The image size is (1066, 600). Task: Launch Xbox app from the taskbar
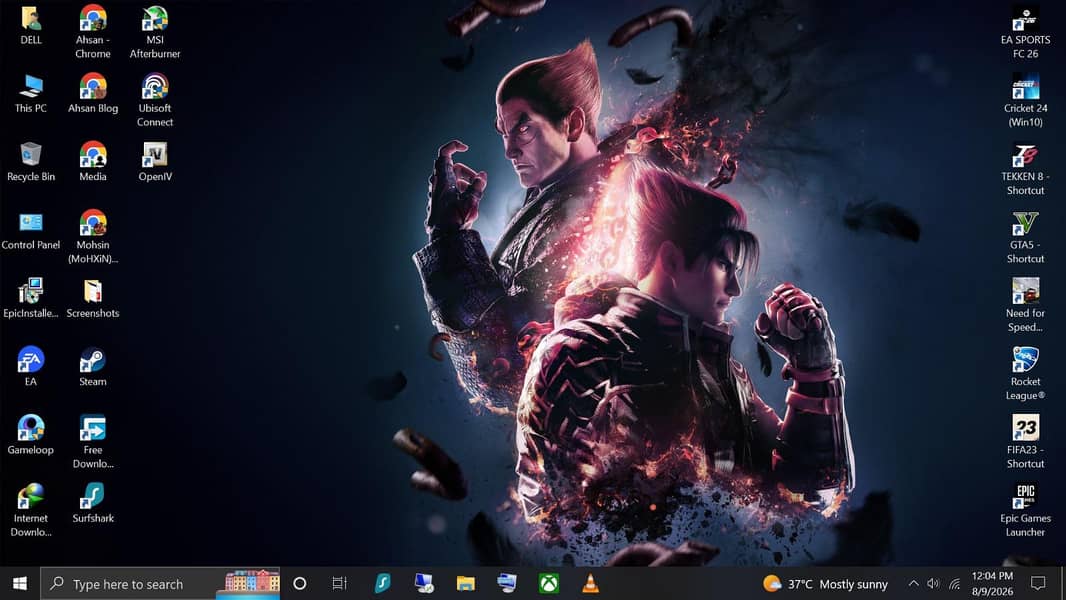click(549, 584)
